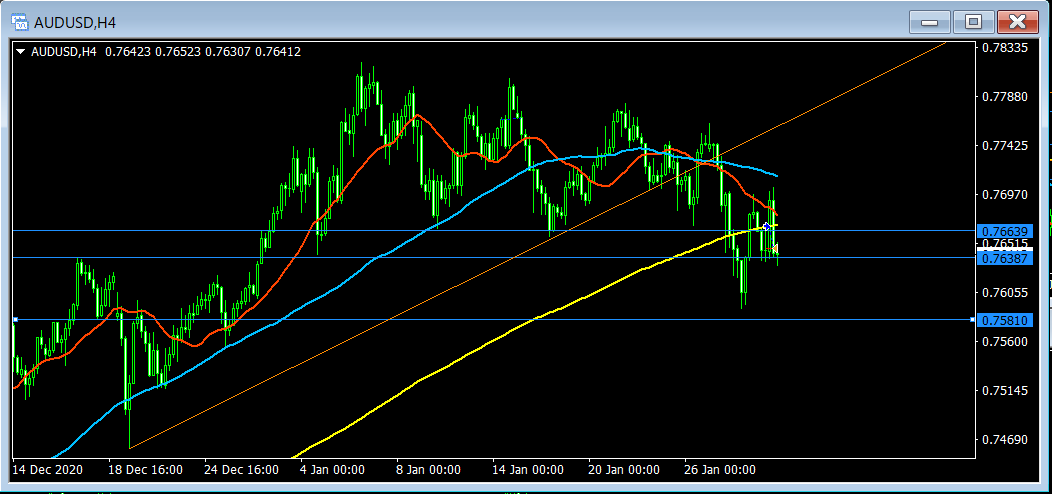
Task: Click the 0.75145 price scale label
Action: pos(1004,391)
